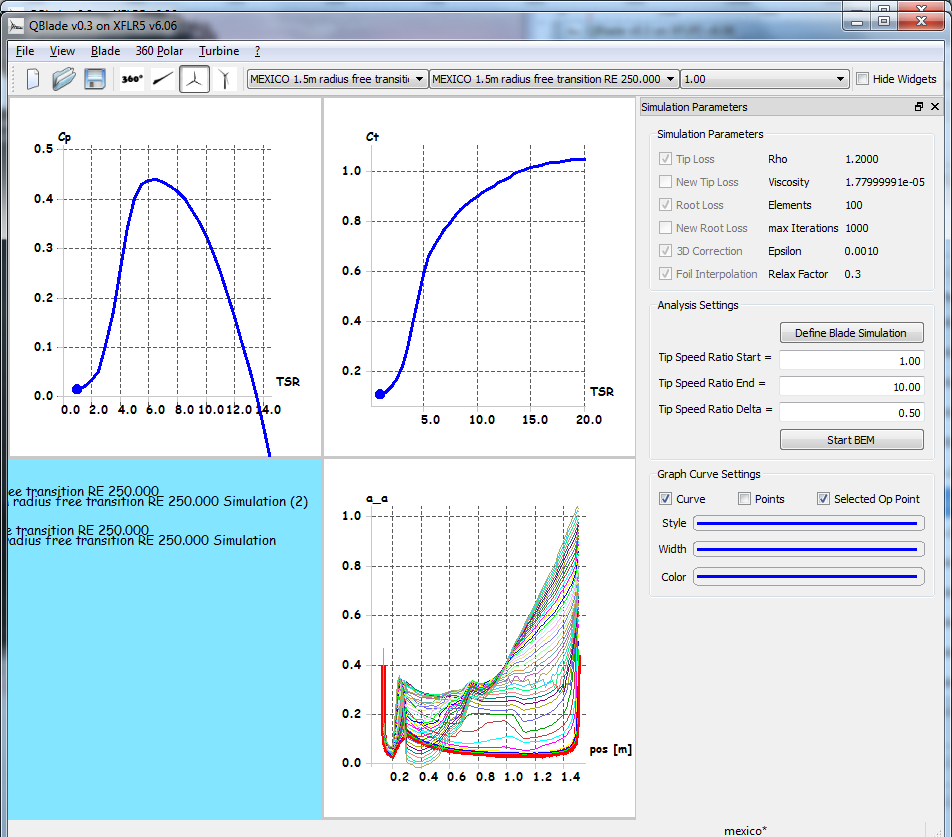Expand the MEXICO 1.5m radius blade dropdown
Viewport: 952px width, 837px height.
[x=337, y=79]
